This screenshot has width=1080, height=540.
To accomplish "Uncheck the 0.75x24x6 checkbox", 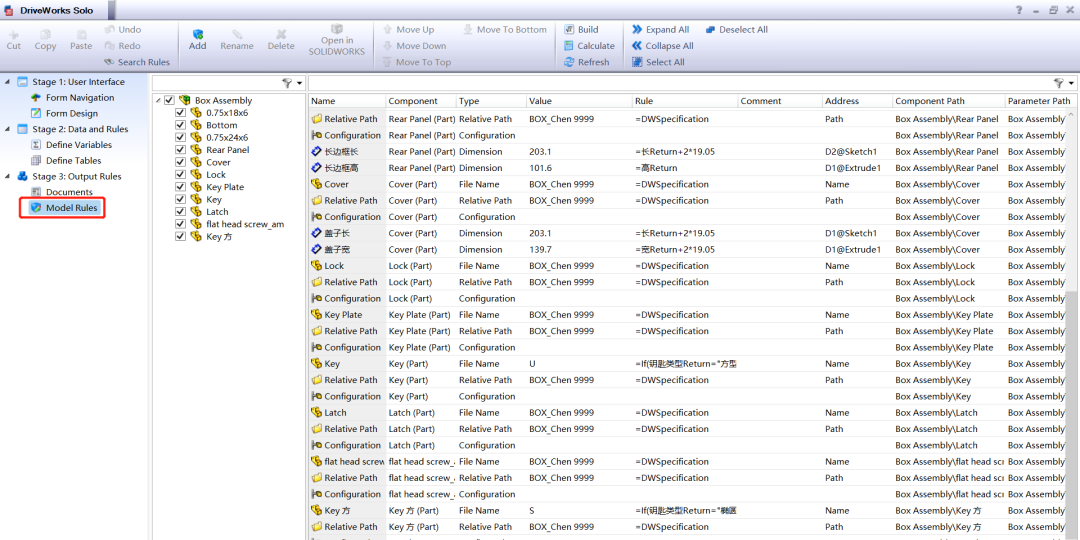I will click(x=180, y=137).
